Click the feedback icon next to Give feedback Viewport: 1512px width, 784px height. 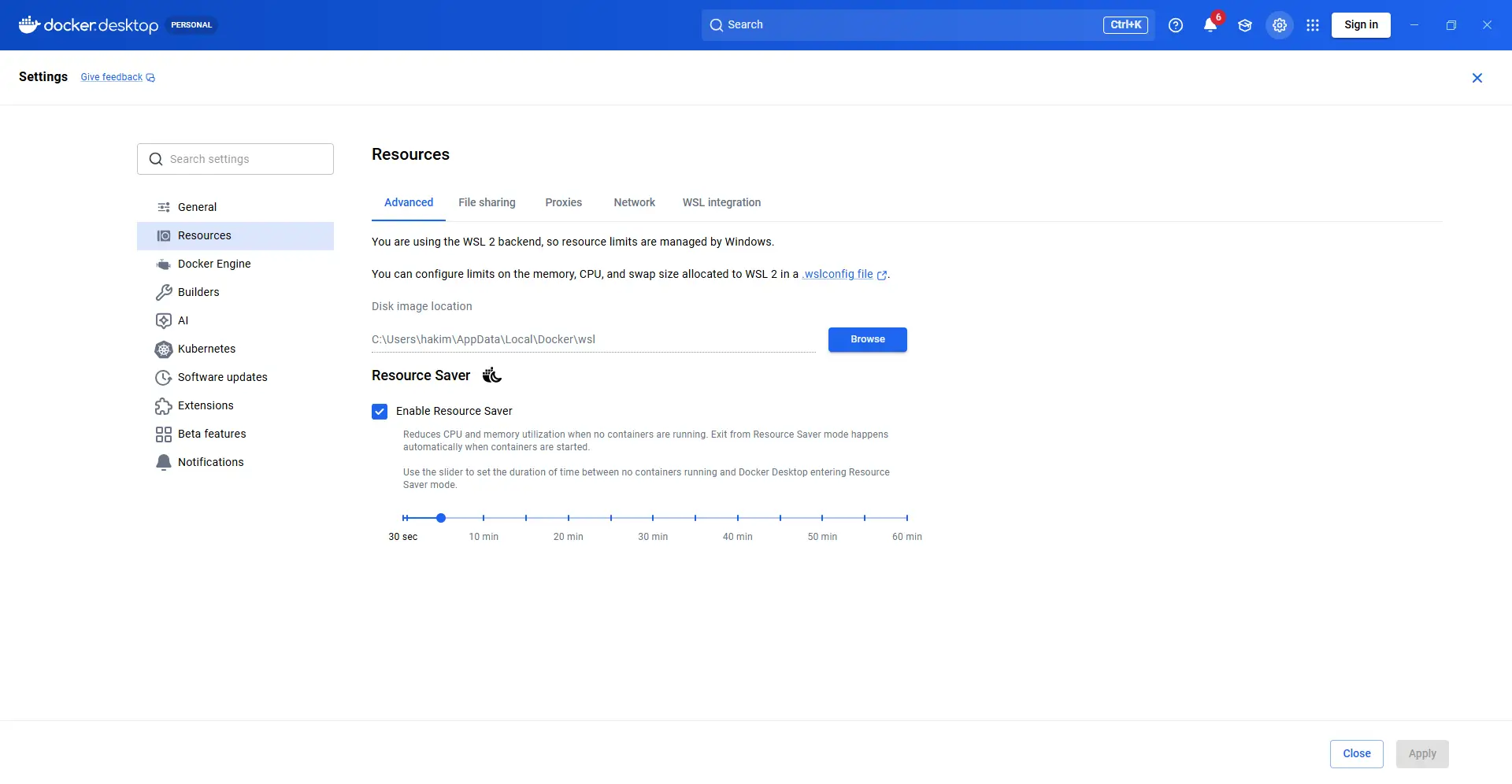(x=150, y=77)
